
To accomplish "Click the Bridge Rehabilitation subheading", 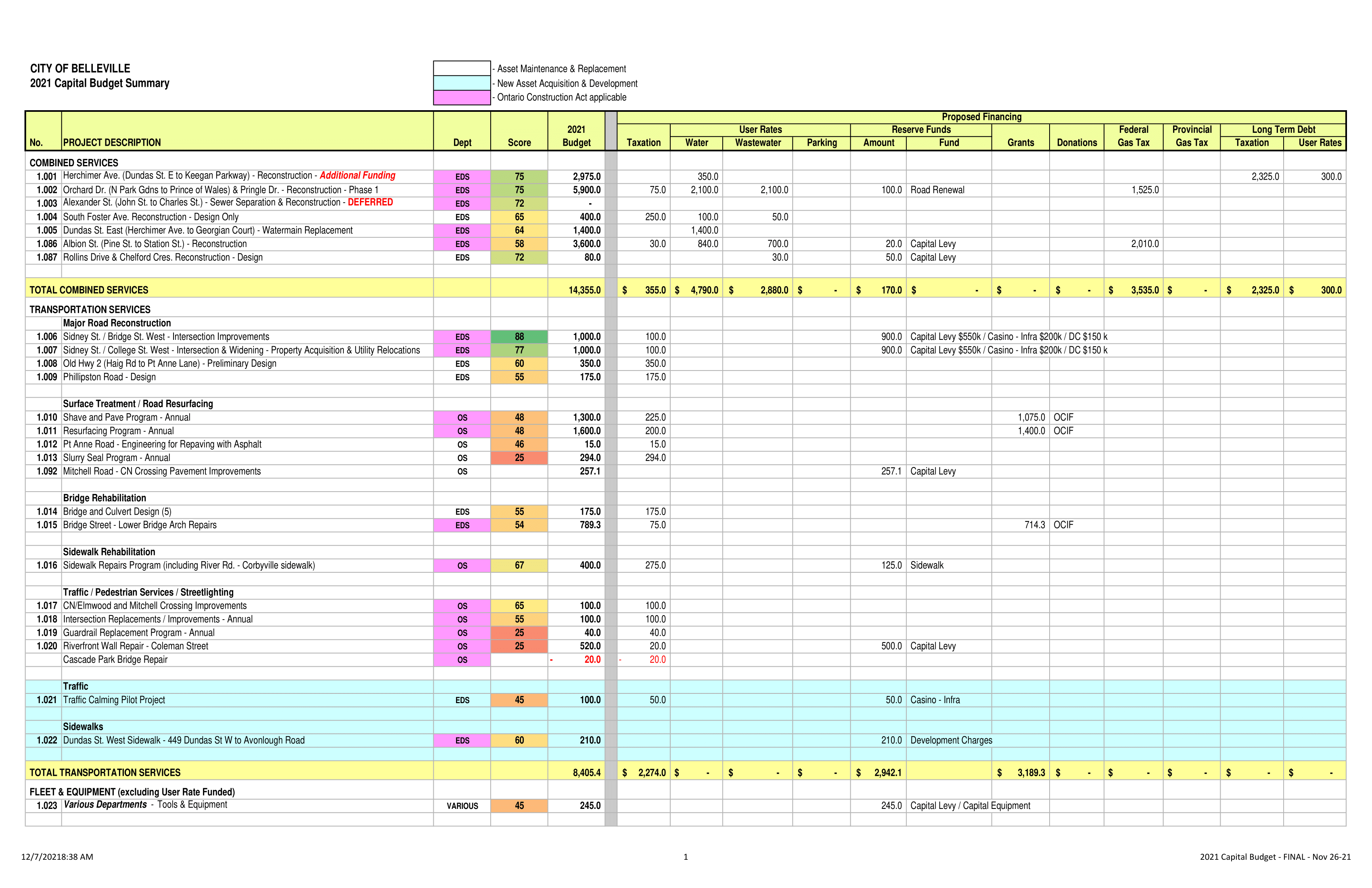I will (105, 498).
